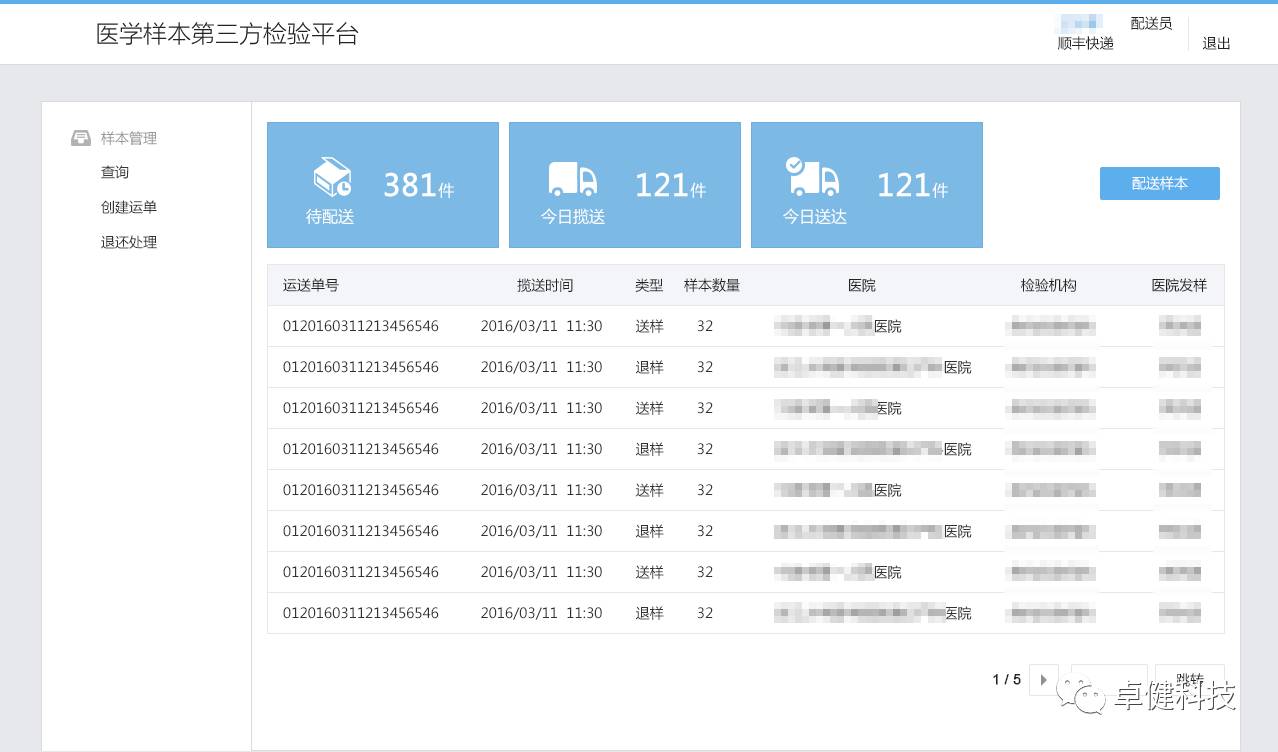
Task: Click the today's pickup truck icon
Action: point(573,179)
